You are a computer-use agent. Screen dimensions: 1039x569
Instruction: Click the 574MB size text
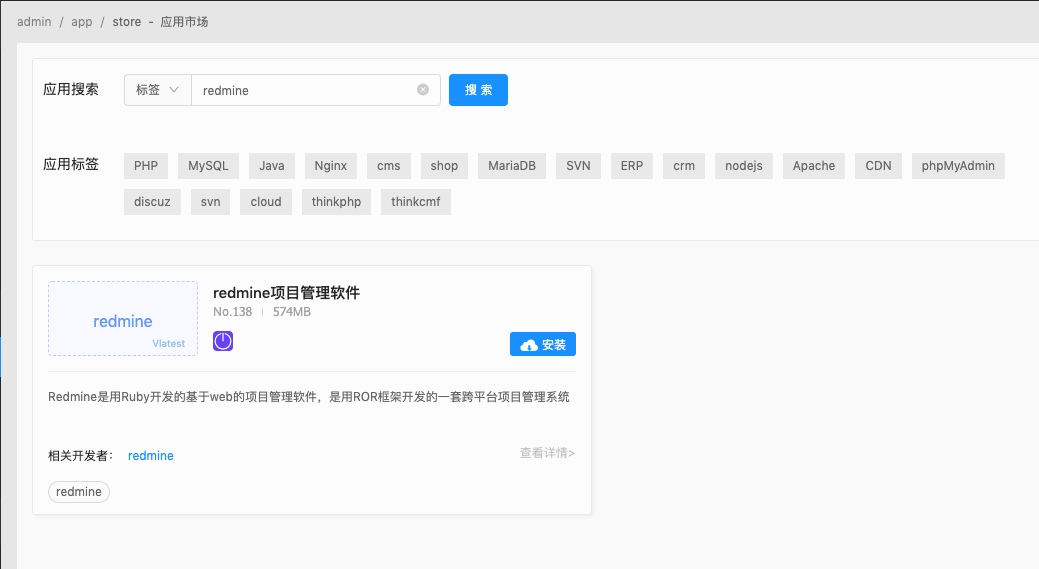click(x=292, y=312)
